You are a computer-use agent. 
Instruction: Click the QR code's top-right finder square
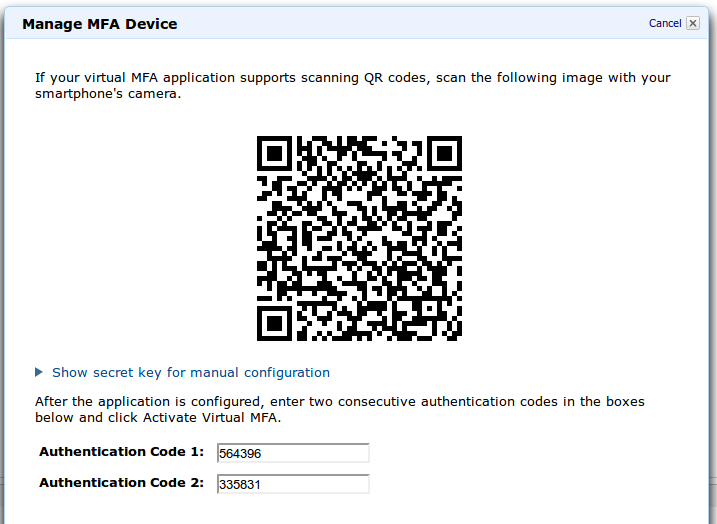tap(444, 153)
